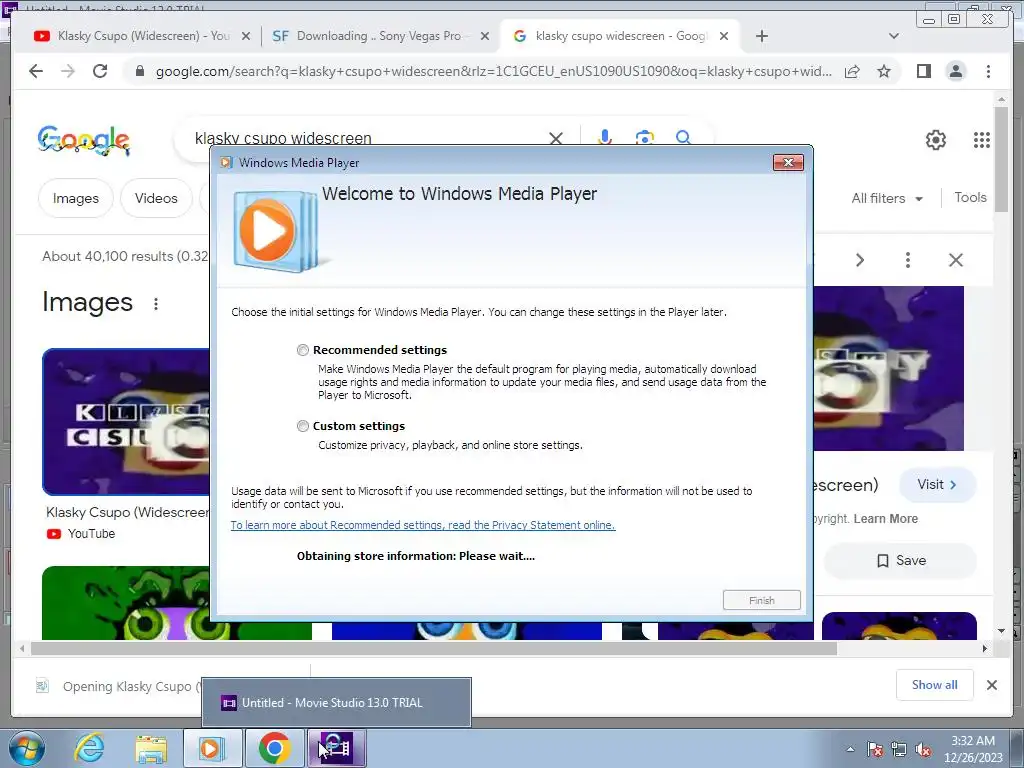Click the Google logo
Viewport: 1024px width, 768px height.
[x=84, y=140]
